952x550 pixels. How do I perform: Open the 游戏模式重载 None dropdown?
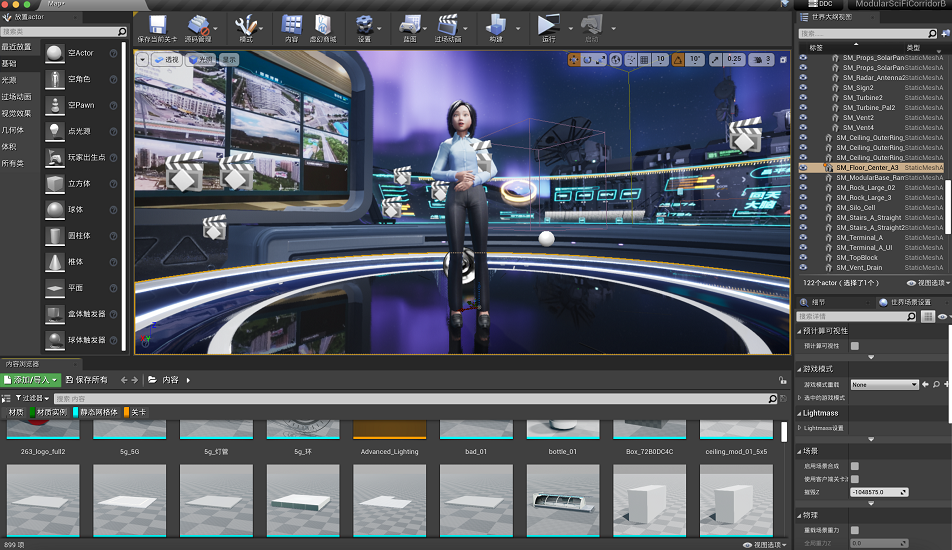[x=884, y=384]
